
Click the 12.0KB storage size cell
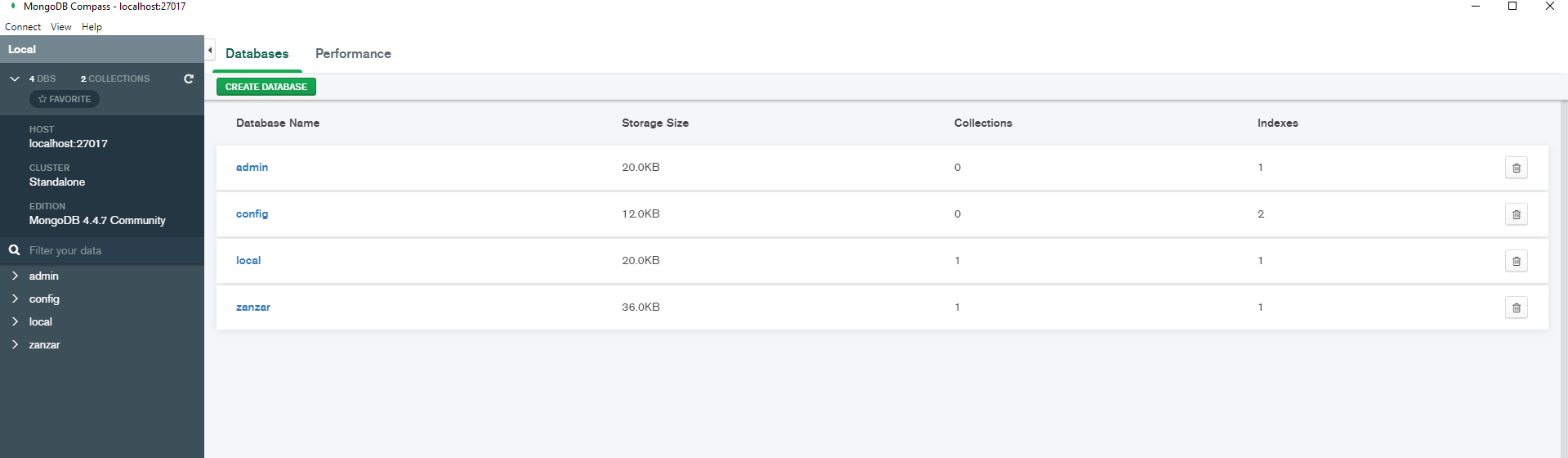[x=641, y=213]
